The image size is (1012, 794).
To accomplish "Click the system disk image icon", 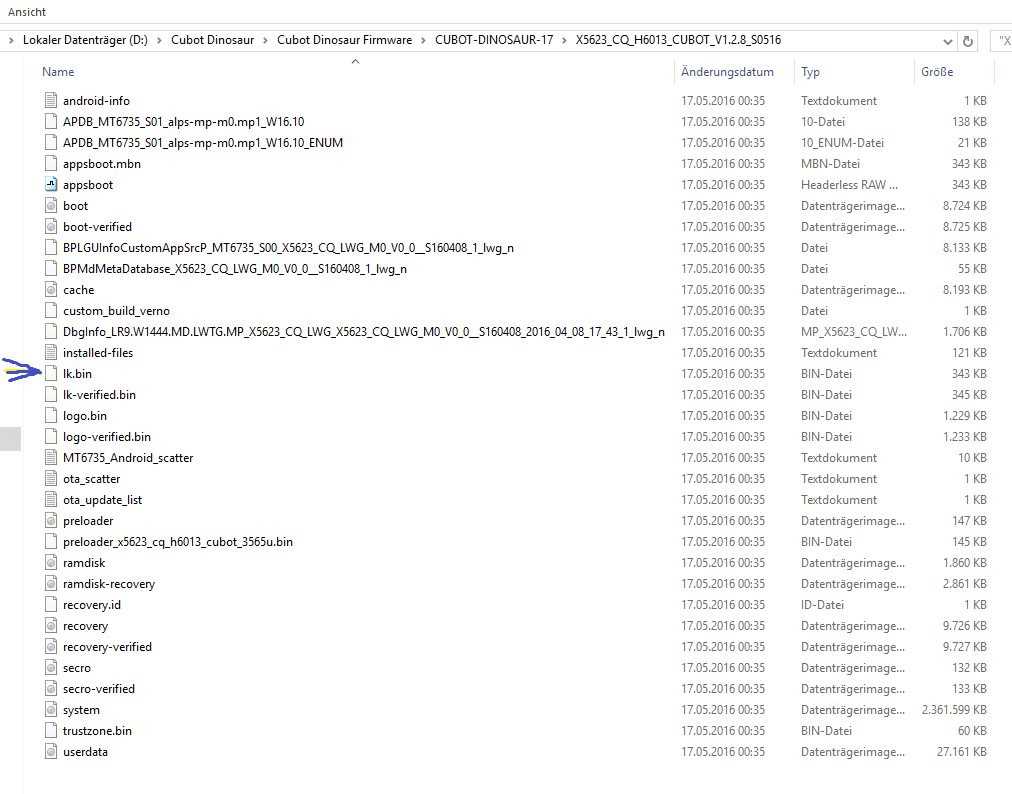I will pyautogui.click(x=51, y=709).
